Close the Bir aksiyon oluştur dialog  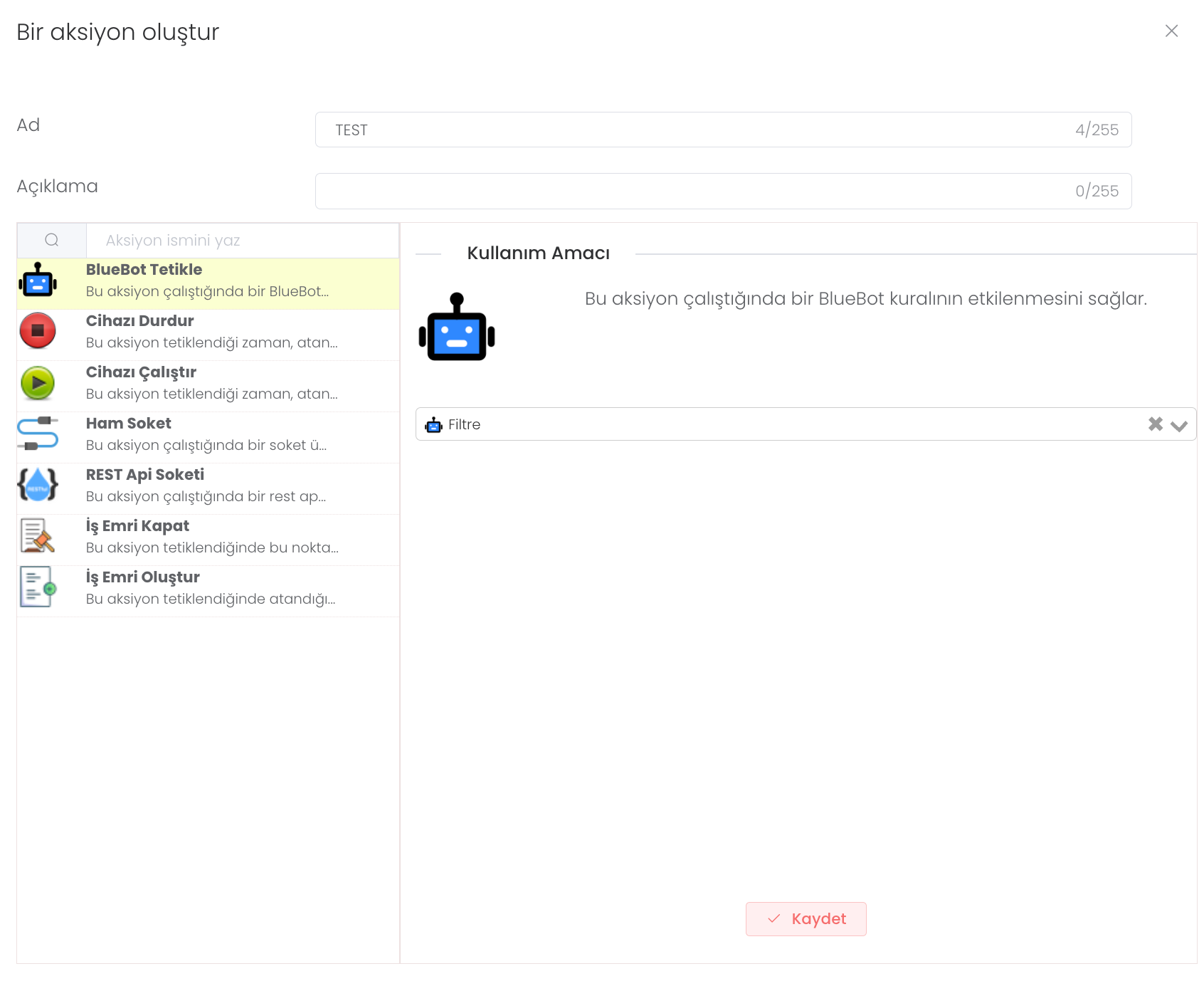pos(1171,31)
